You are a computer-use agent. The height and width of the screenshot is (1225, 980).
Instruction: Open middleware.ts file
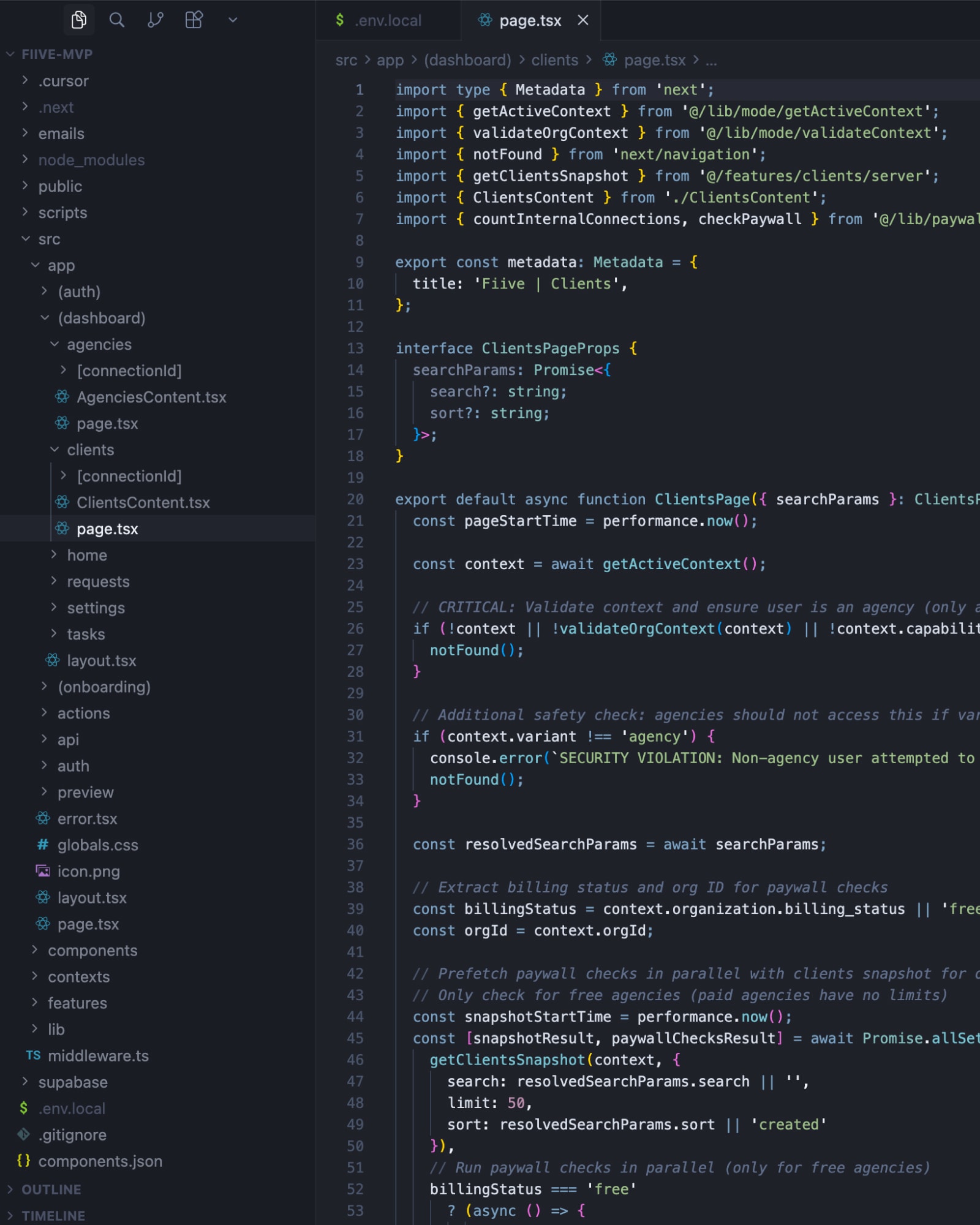click(x=158, y=1055)
